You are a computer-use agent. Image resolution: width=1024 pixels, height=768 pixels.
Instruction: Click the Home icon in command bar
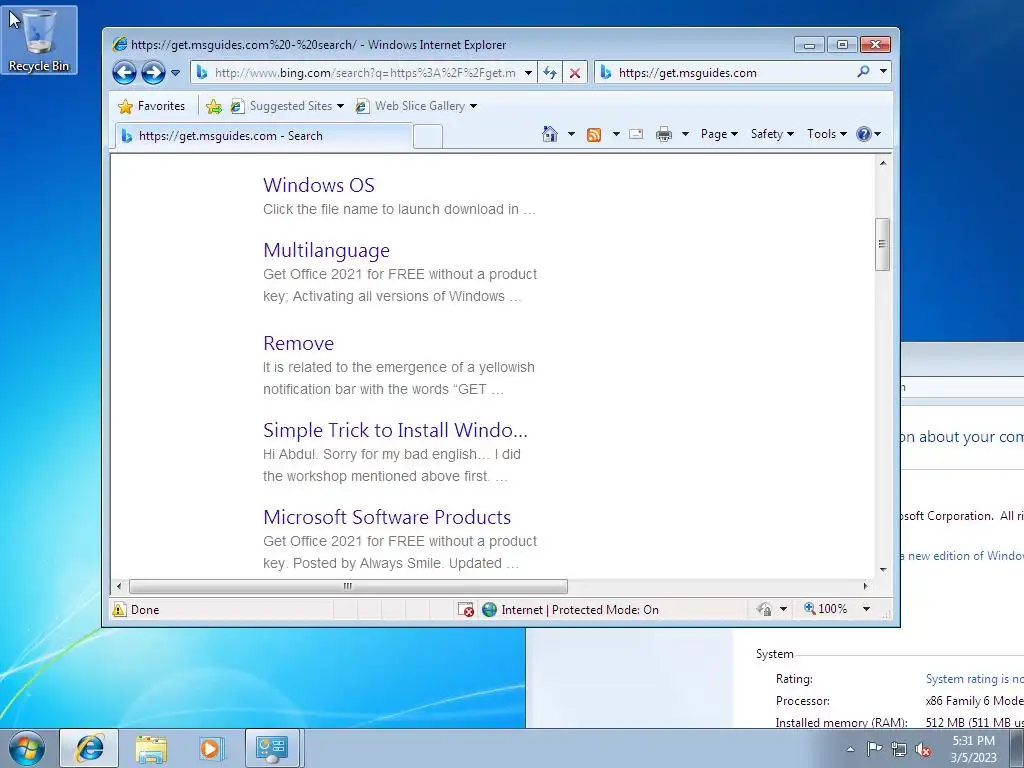pyautogui.click(x=550, y=134)
